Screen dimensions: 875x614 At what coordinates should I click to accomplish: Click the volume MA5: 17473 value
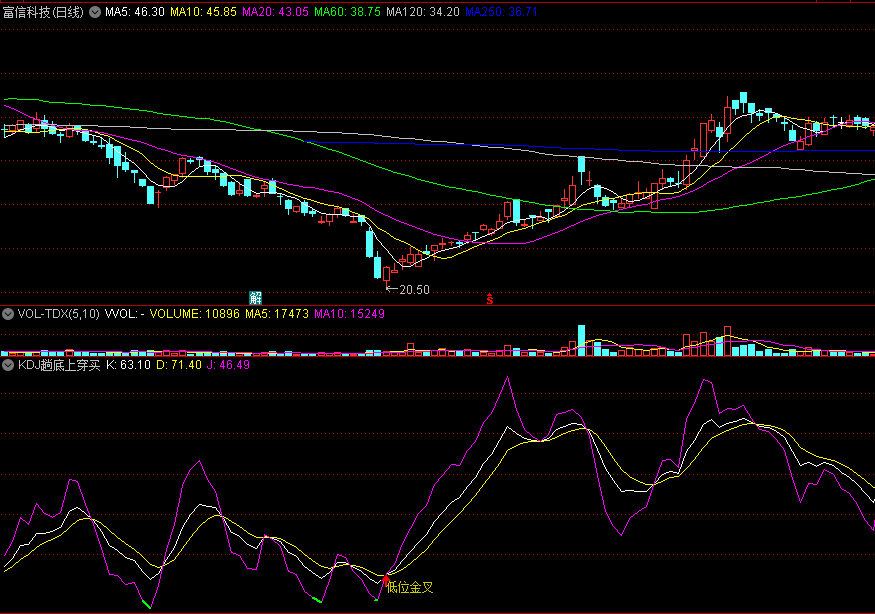(277, 314)
